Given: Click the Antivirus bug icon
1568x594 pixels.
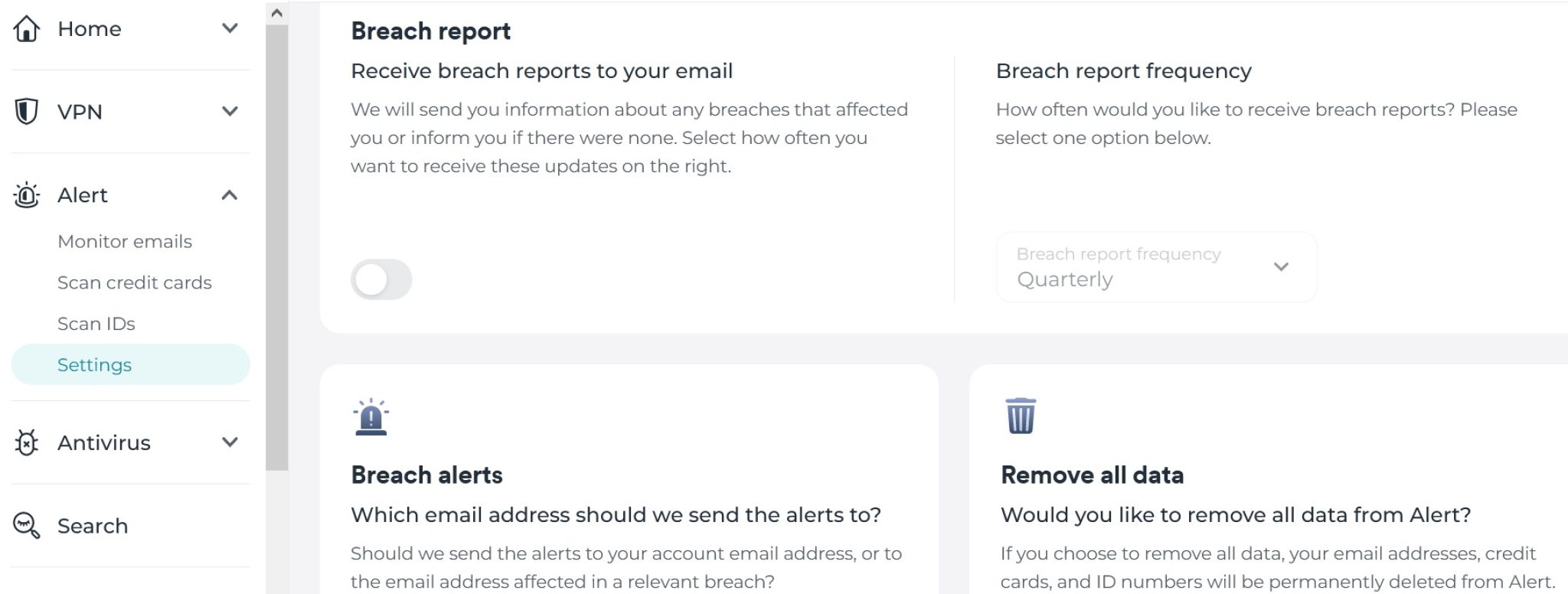Looking at the screenshot, I should 27,442.
